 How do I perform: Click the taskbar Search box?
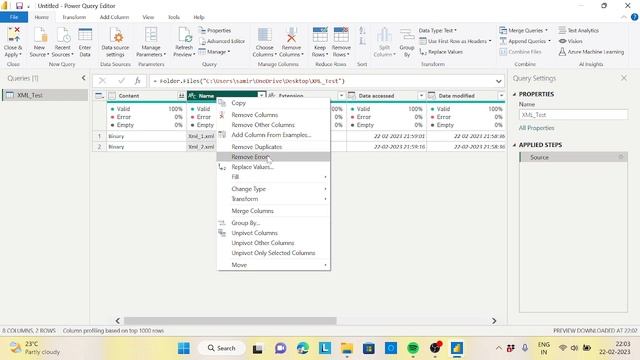point(222,348)
